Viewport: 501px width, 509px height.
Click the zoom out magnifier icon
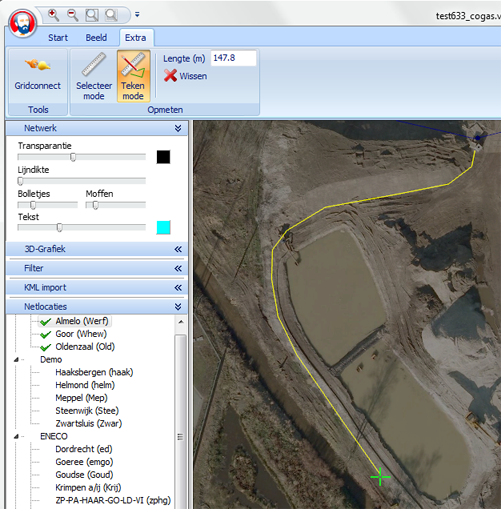pos(72,15)
